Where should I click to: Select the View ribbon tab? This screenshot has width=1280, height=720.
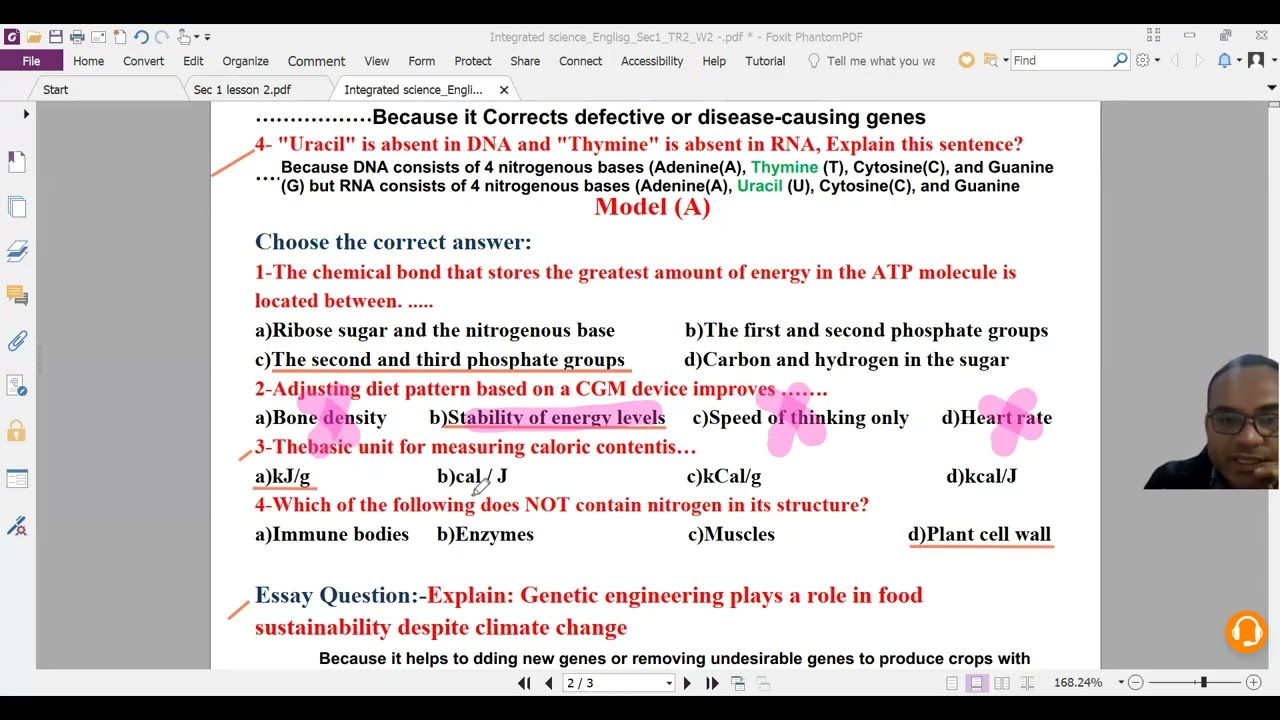377,61
